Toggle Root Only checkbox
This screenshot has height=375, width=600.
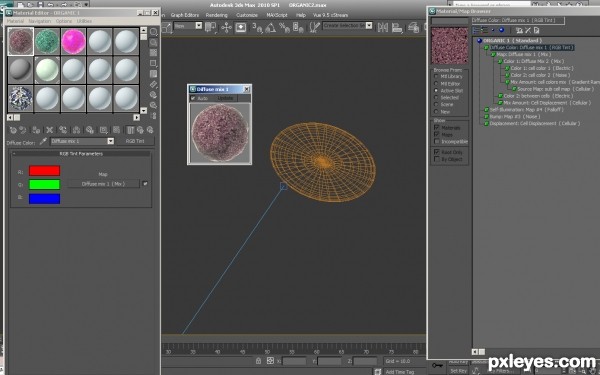[437, 152]
